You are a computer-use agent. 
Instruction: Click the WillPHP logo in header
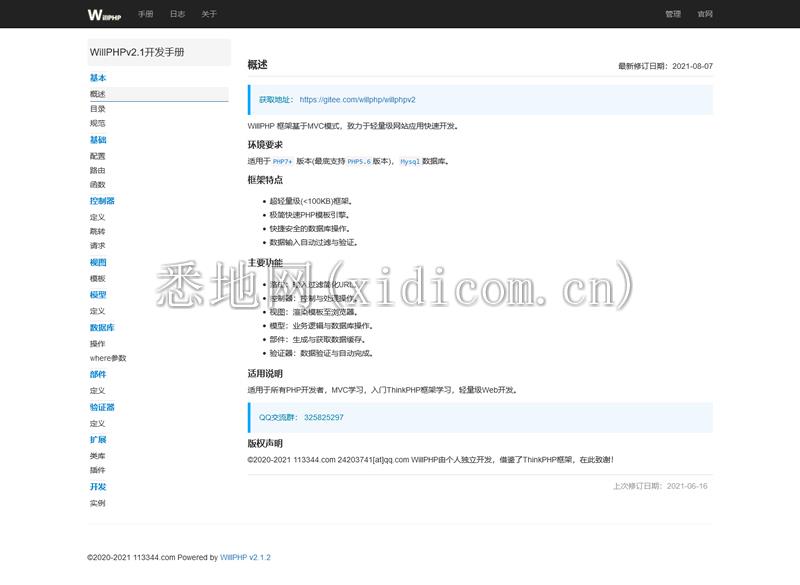(104, 15)
